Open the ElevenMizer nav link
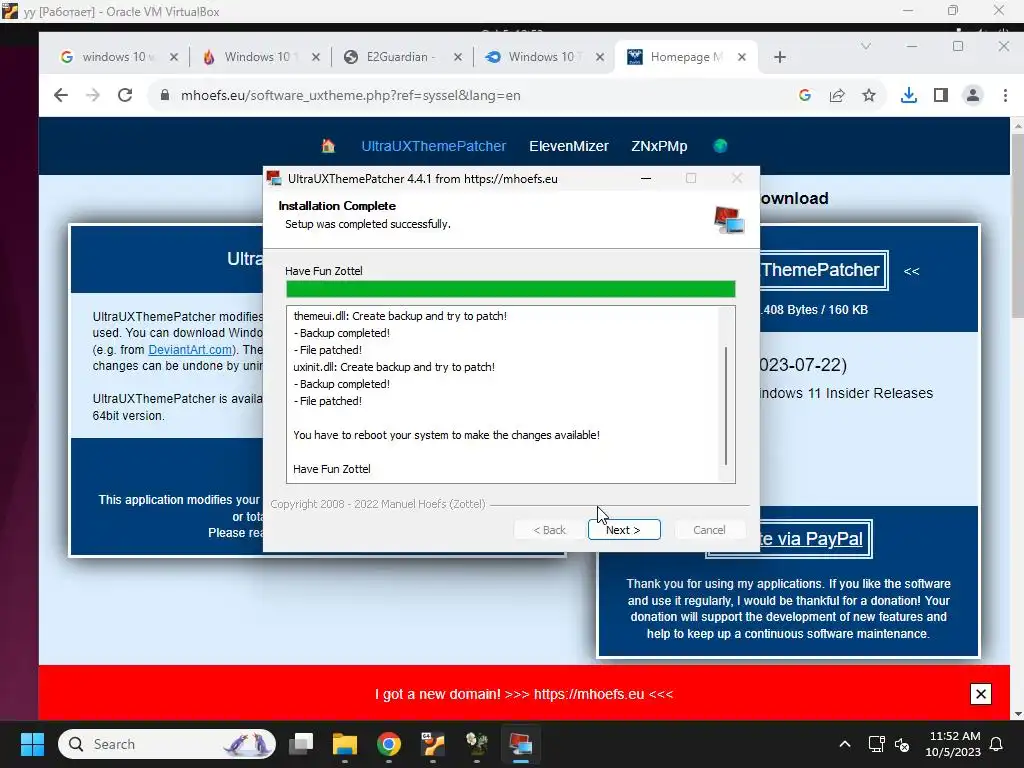The height and width of the screenshot is (768, 1024). click(x=569, y=146)
